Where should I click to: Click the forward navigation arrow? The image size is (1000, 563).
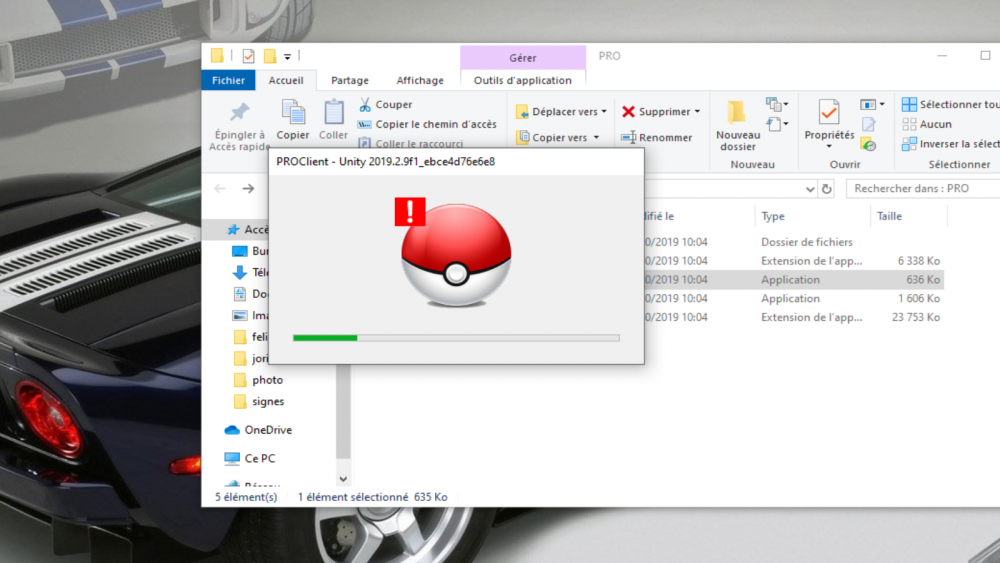coord(248,188)
